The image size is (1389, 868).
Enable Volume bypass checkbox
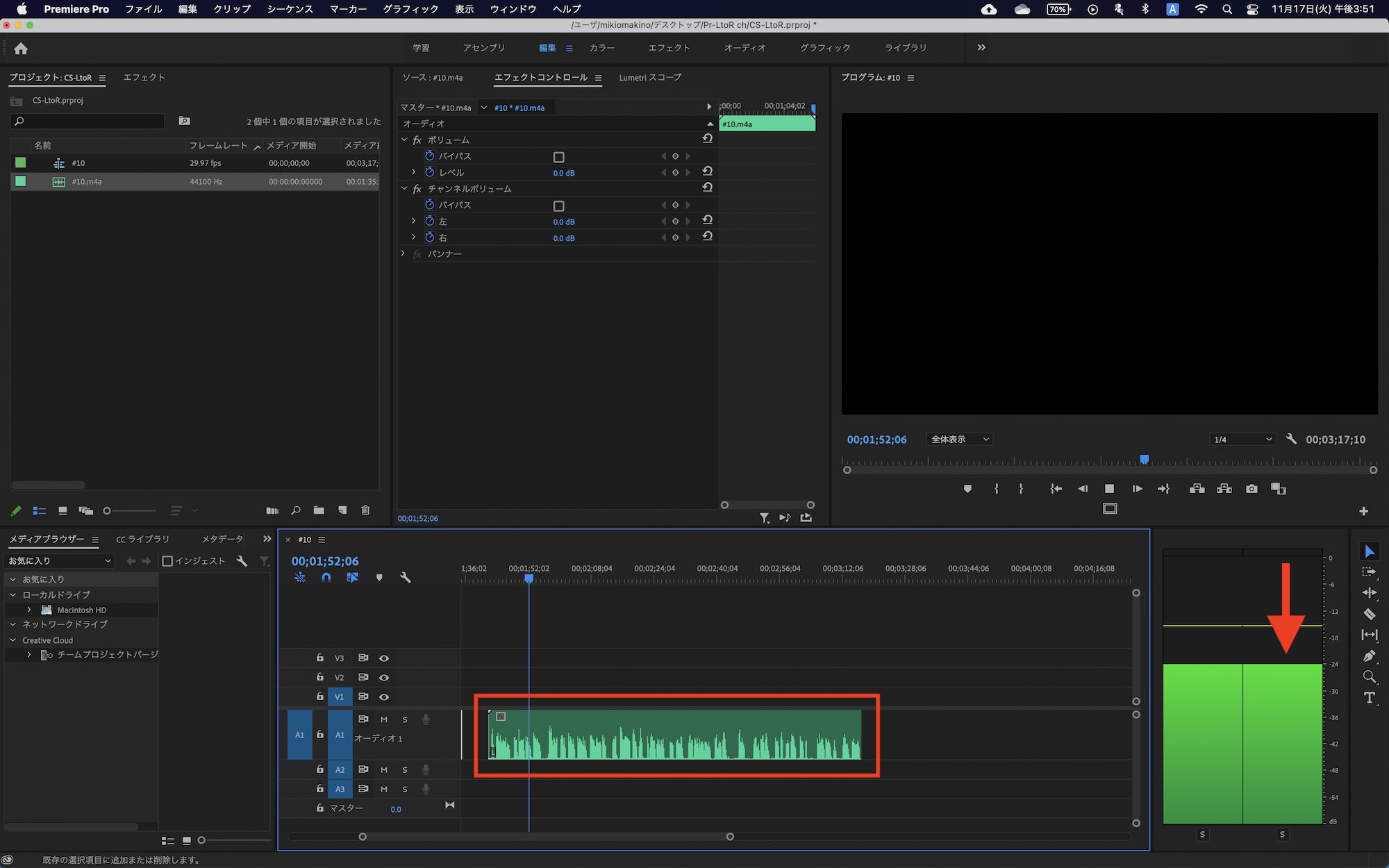click(x=558, y=157)
